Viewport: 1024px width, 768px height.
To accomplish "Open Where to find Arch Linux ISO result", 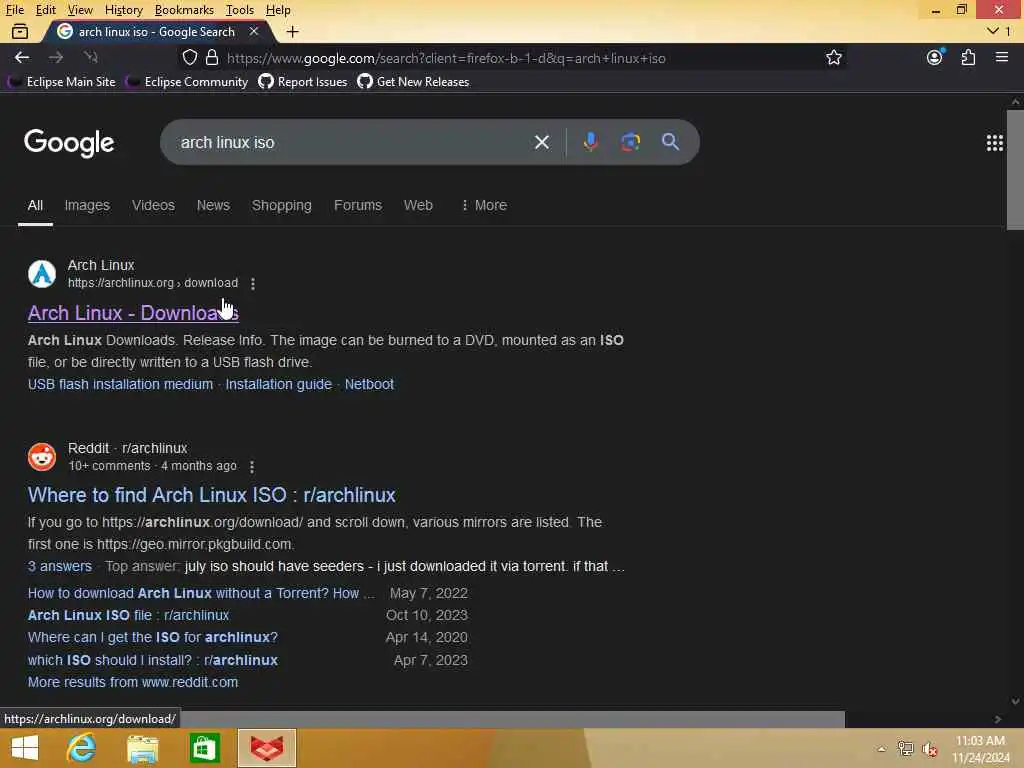I will coord(212,495).
